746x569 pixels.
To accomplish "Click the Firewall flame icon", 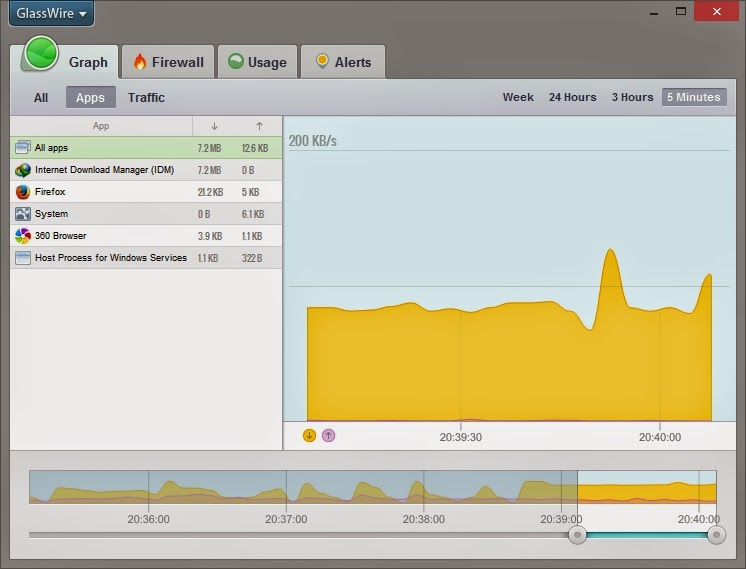I will 140,61.
